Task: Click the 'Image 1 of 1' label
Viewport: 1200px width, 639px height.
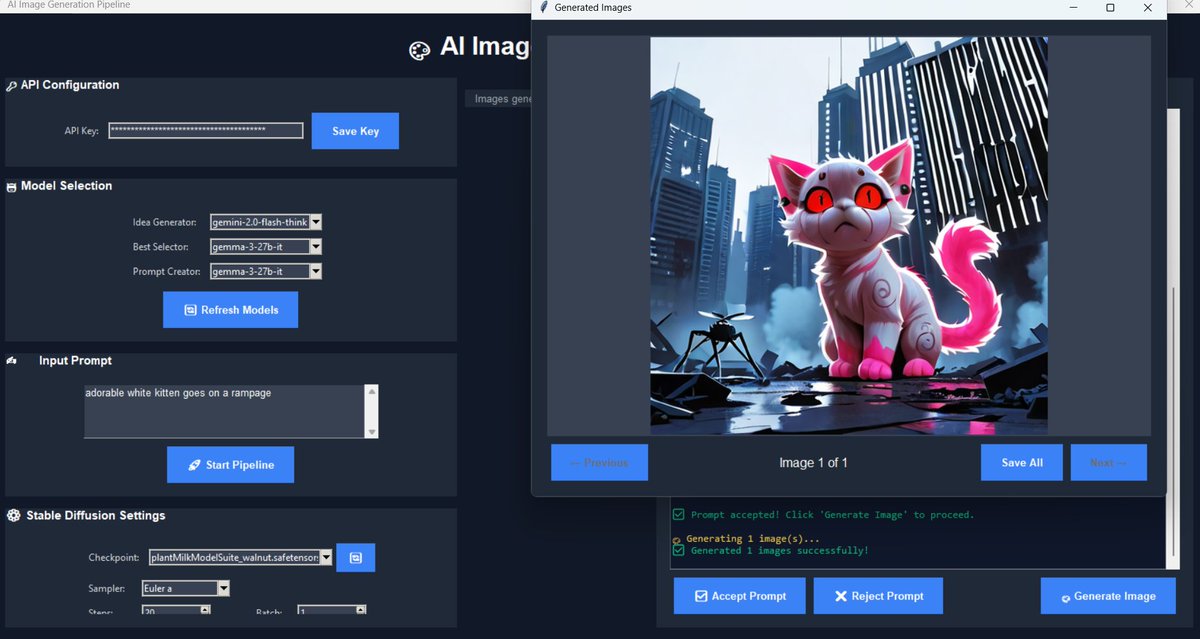Action: pyautogui.click(x=814, y=463)
